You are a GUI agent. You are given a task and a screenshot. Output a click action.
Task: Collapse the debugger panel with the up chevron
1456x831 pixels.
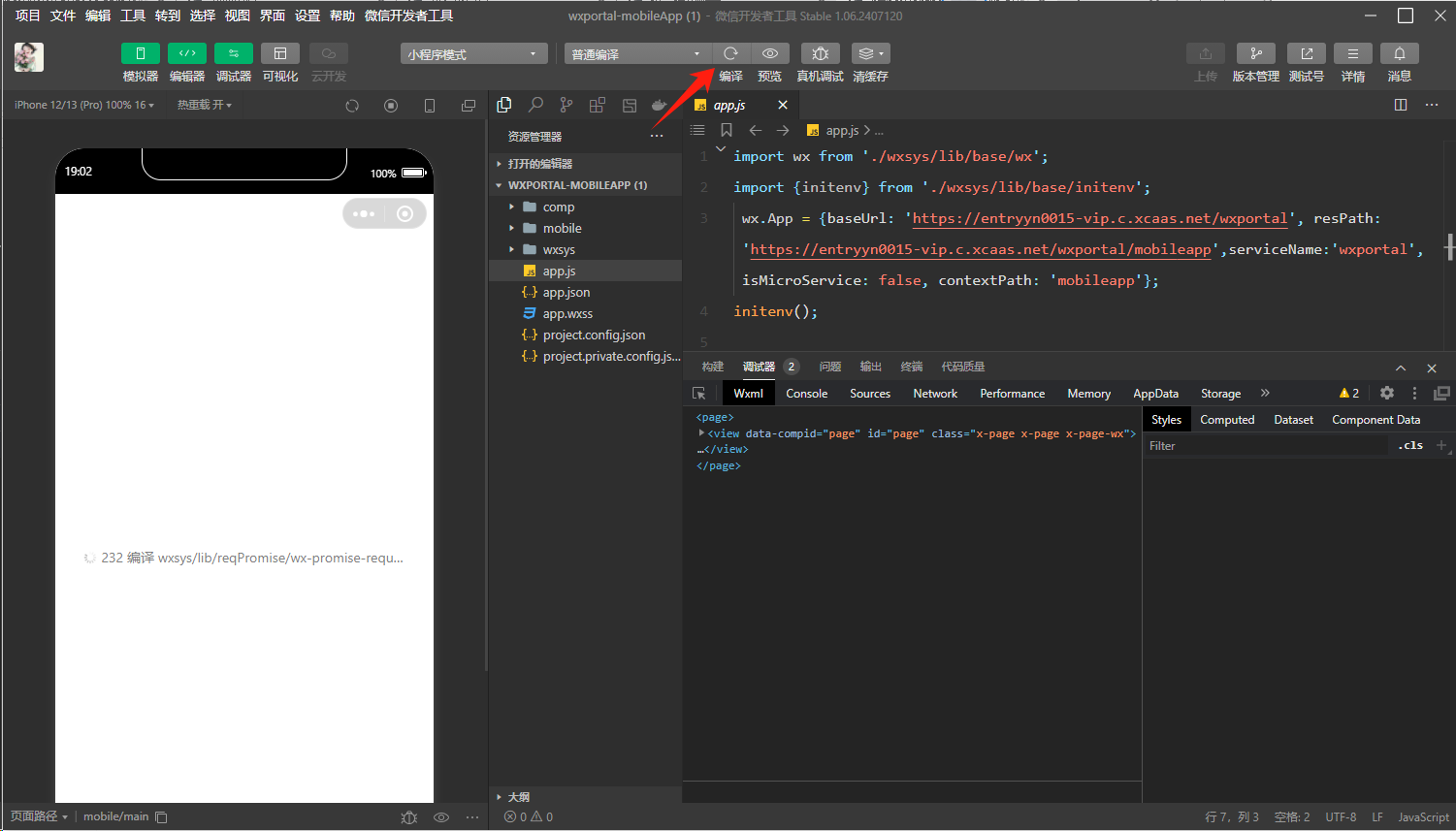tap(1401, 368)
